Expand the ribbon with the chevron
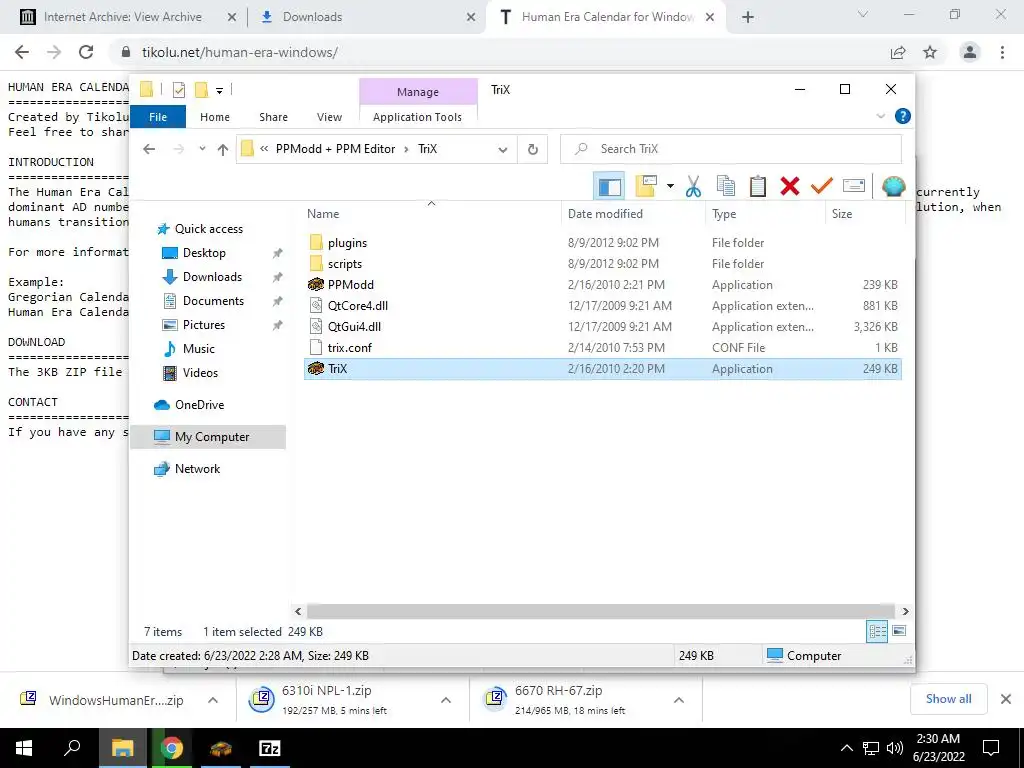The height and width of the screenshot is (768, 1024). pos(880,116)
